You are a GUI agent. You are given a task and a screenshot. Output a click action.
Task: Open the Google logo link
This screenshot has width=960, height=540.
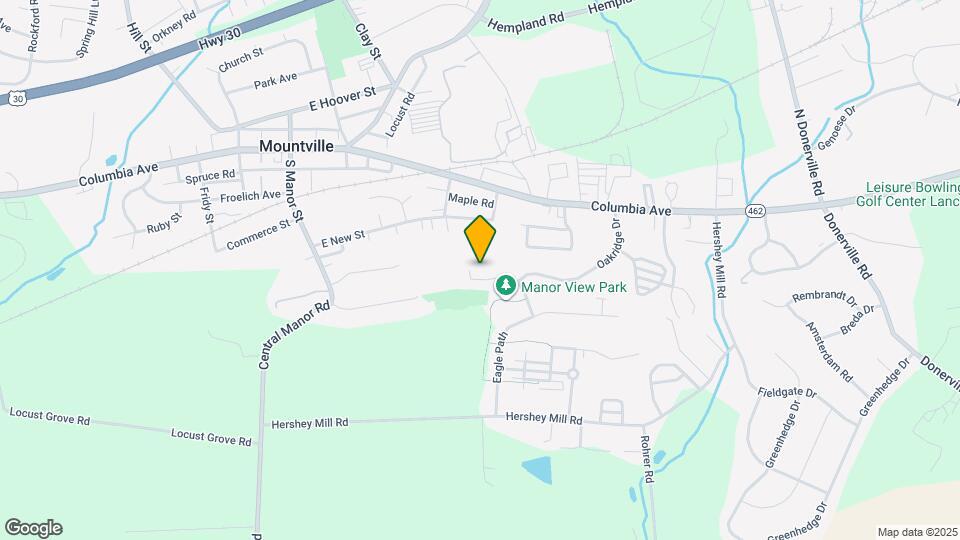coord(34,528)
